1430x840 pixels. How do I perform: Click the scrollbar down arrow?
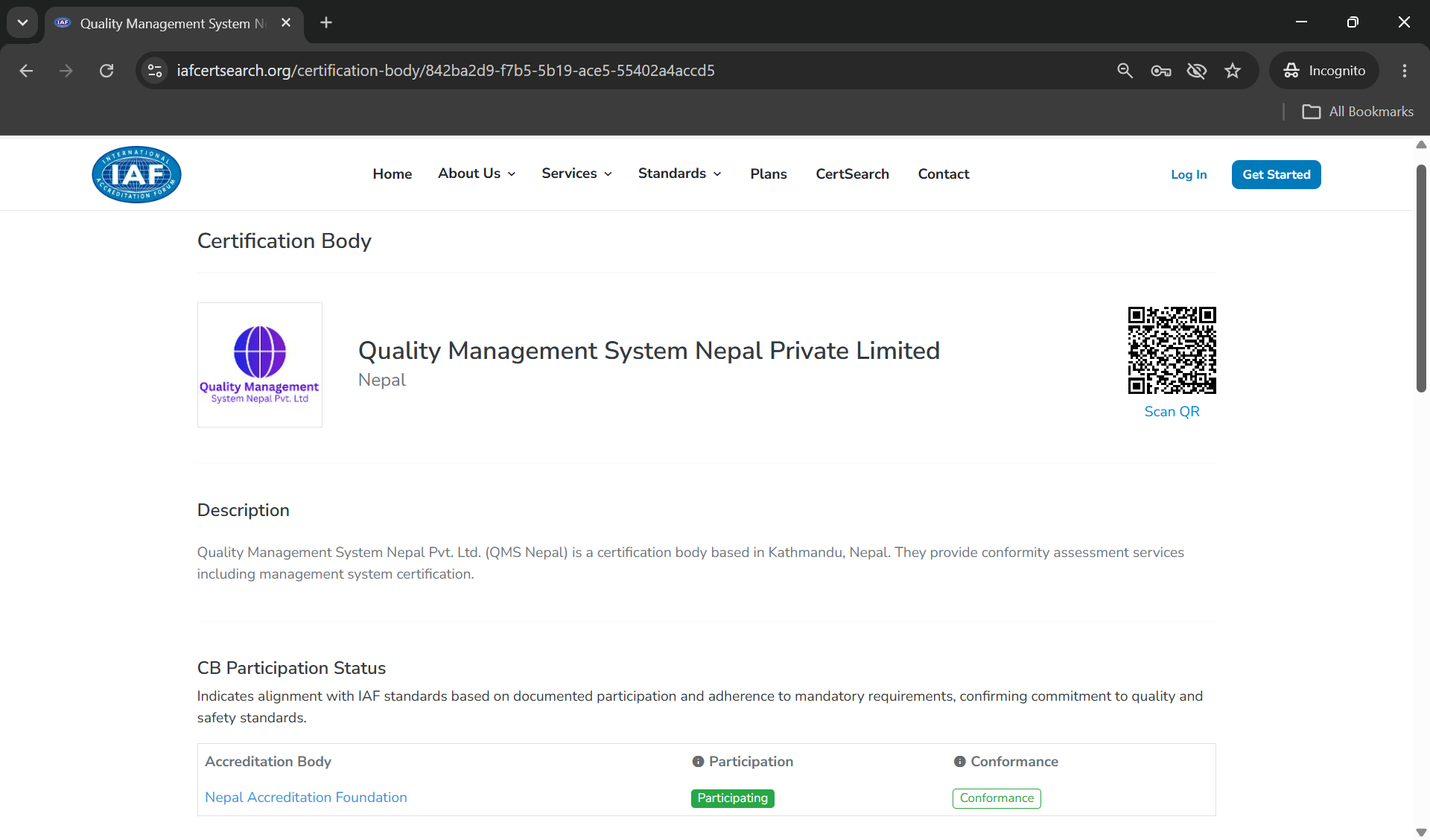1421,833
